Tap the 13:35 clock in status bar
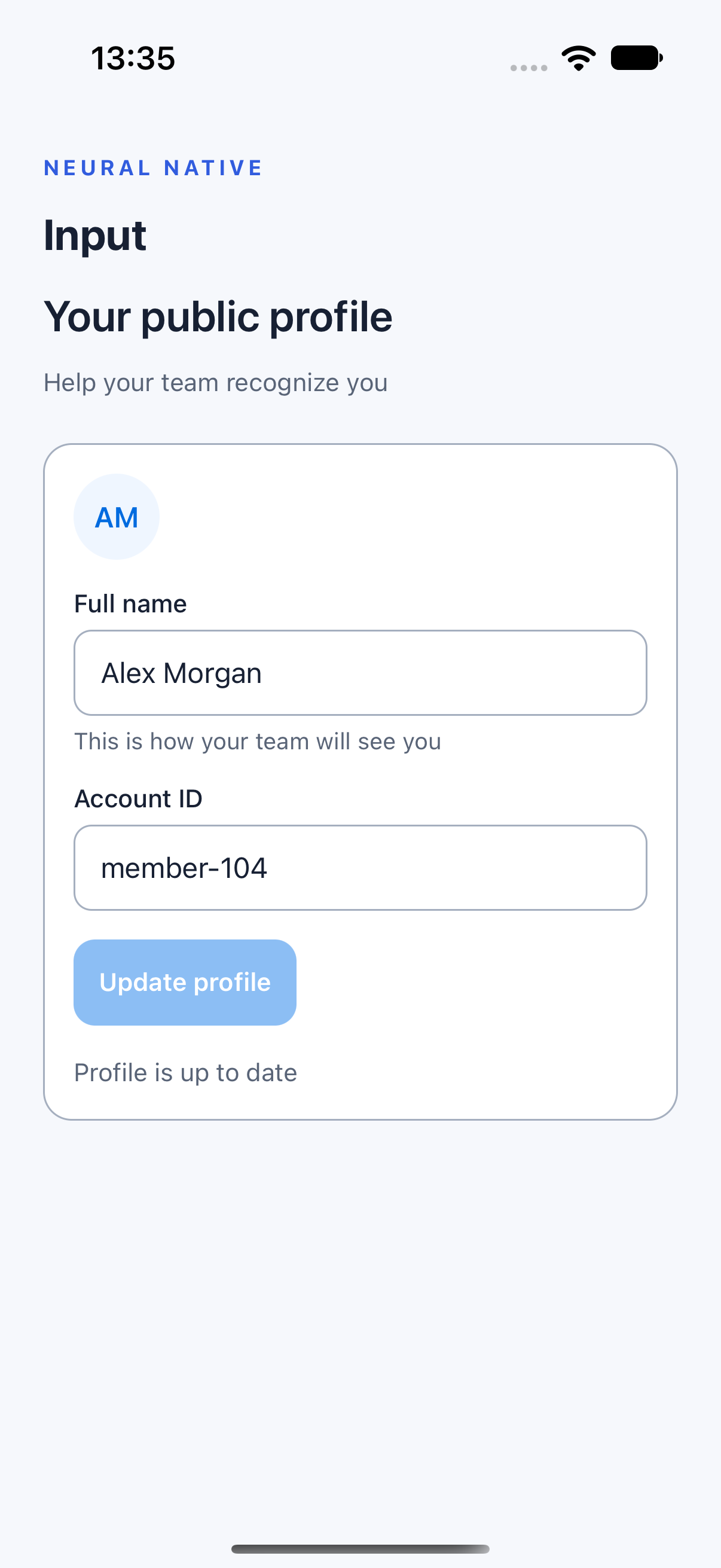Image resolution: width=721 pixels, height=1568 pixels. point(133,59)
